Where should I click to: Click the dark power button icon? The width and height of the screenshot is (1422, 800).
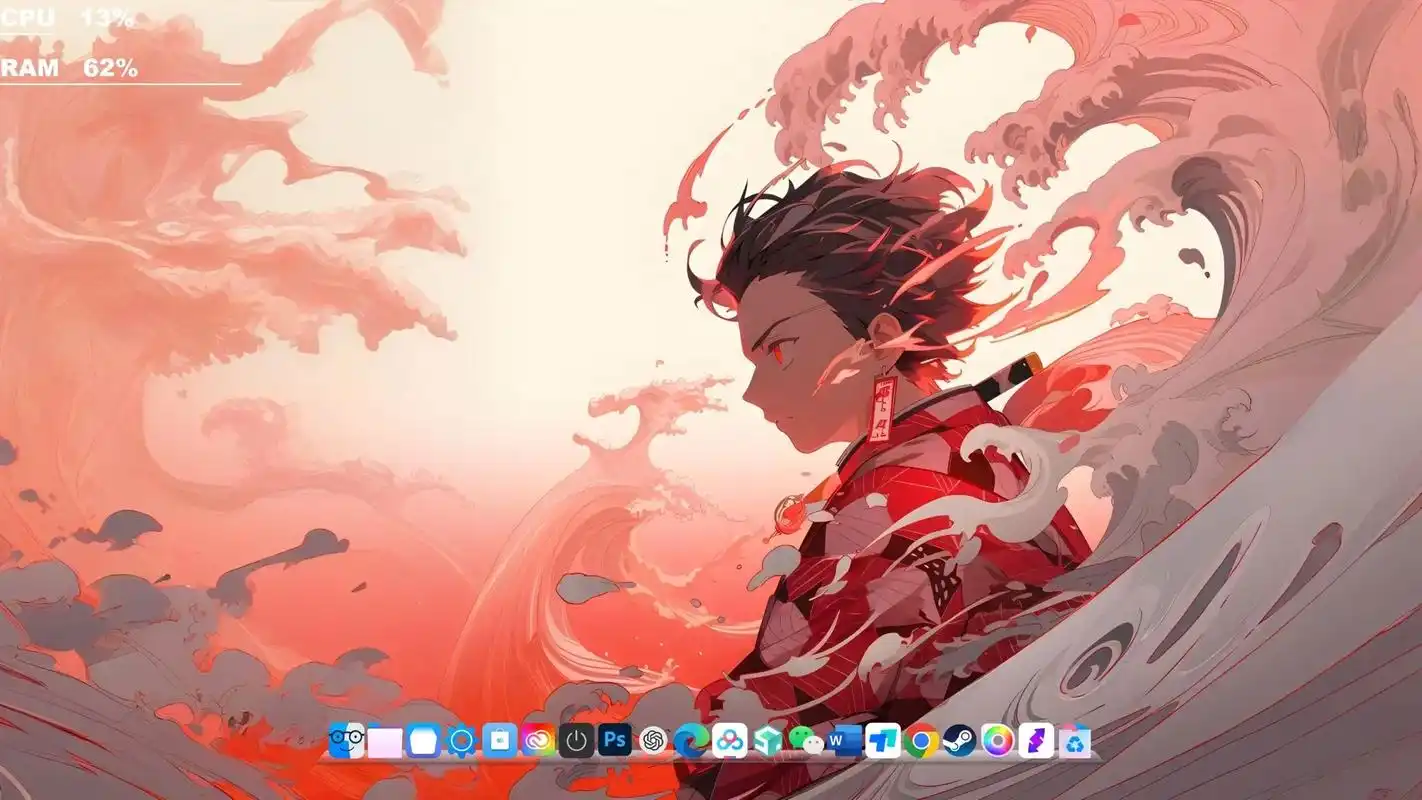coord(576,741)
